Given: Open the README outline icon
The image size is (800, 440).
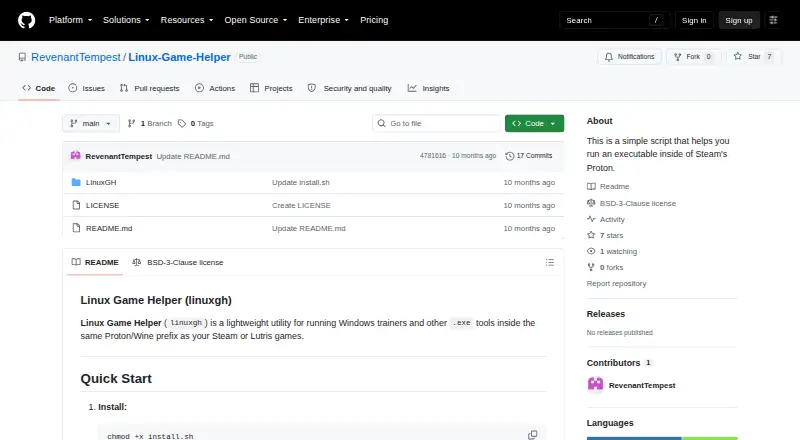Looking at the screenshot, I should (x=549, y=262).
